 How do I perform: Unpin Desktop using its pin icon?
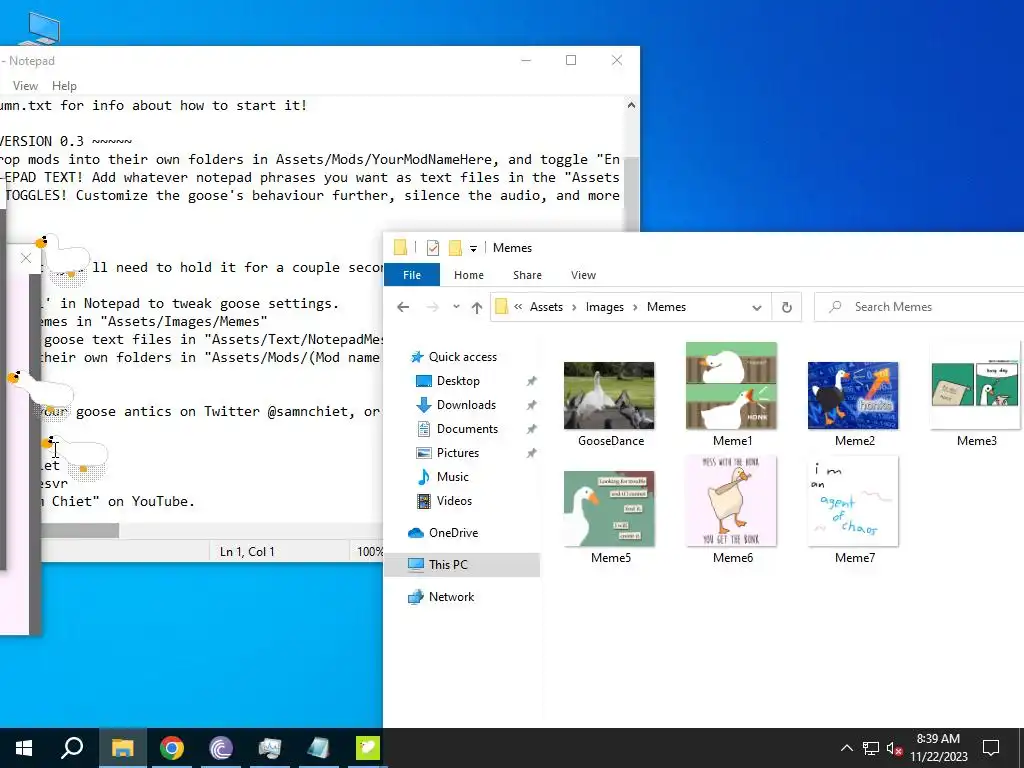point(532,381)
